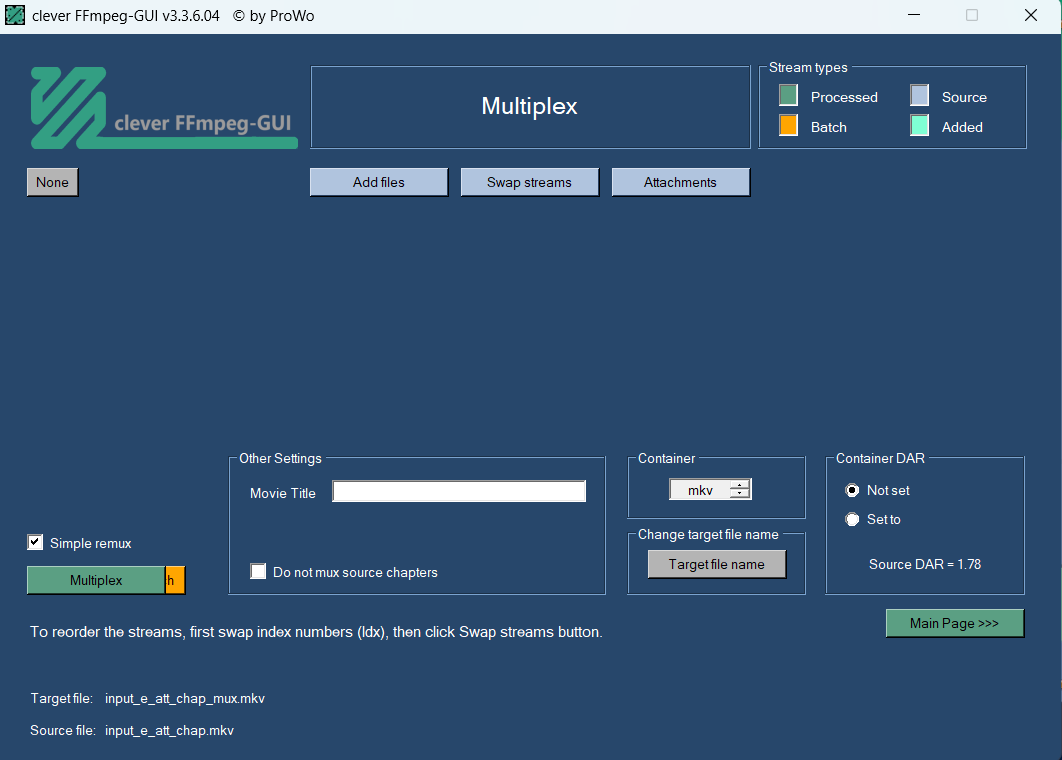This screenshot has width=1062, height=760.
Task: Click the Processed color swatch
Action: 788,96
